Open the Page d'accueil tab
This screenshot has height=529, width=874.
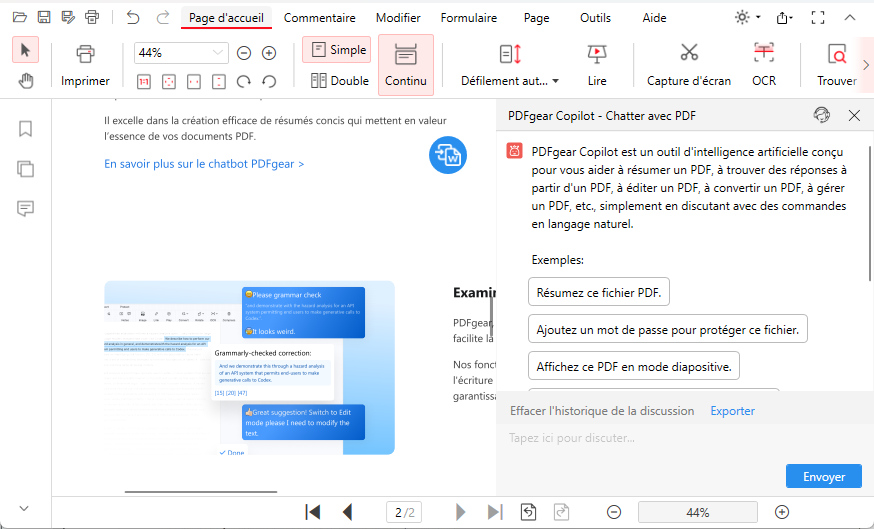pos(226,18)
